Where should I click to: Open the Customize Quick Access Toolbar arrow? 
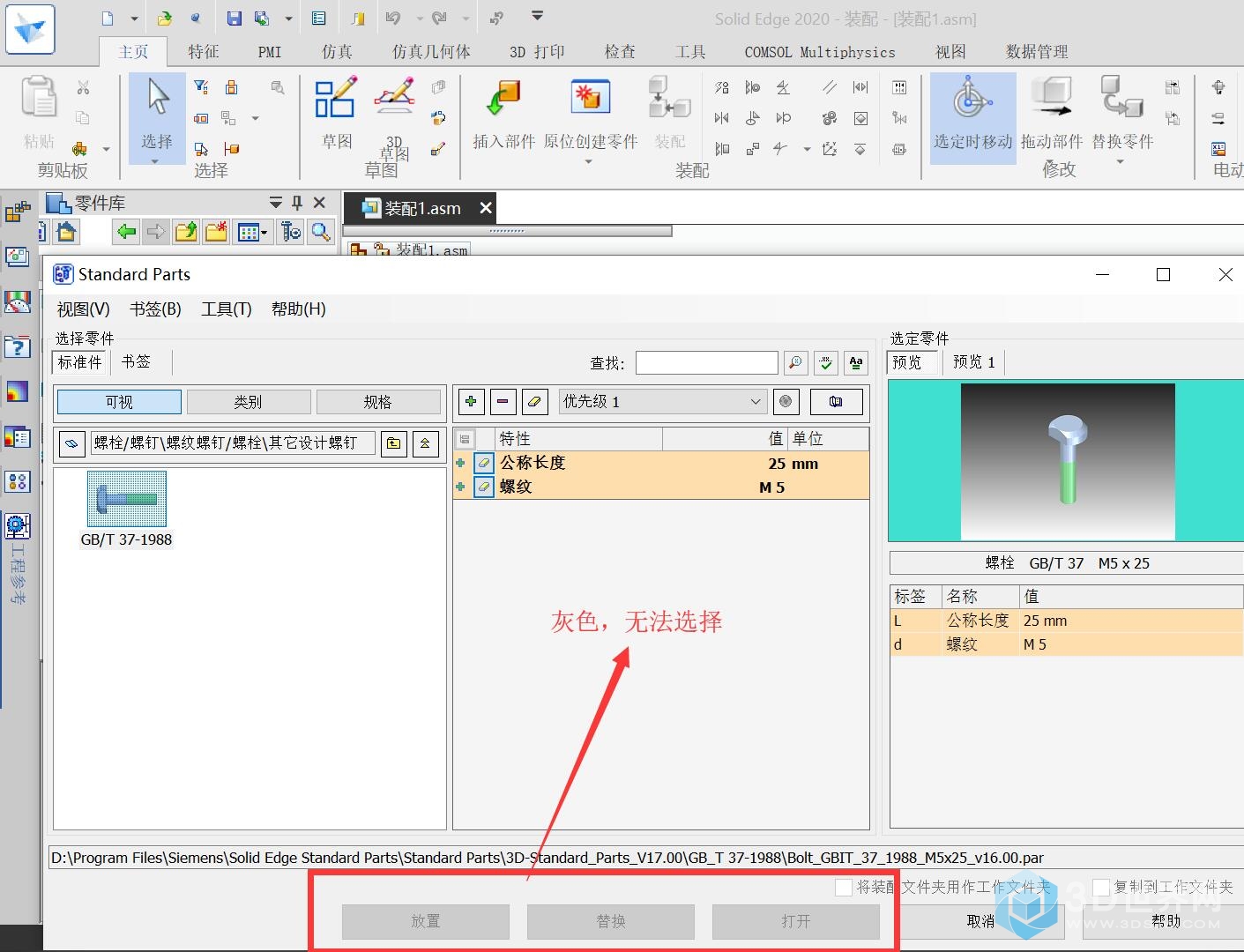tap(537, 16)
